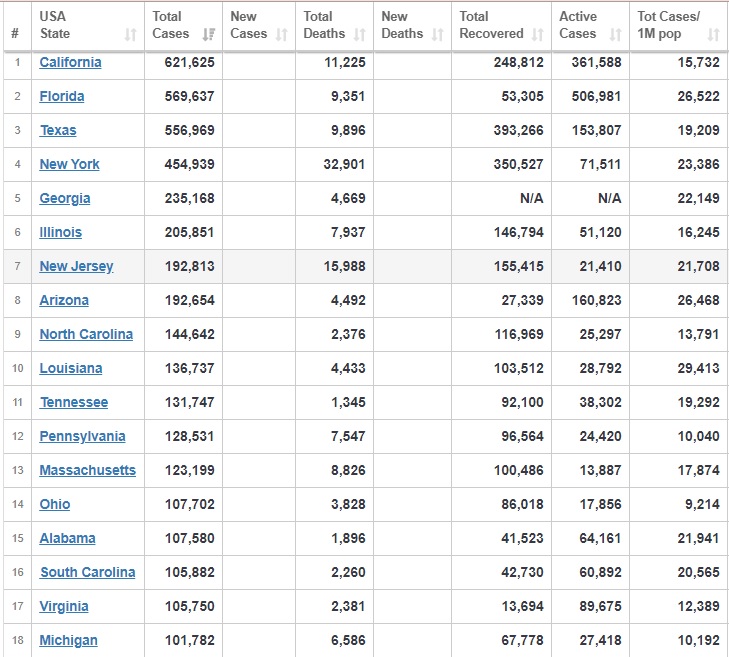Image resolution: width=729 pixels, height=657 pixels.
Task: Click Tot Cases/1M pop sort icon
Action: [713, 35]
